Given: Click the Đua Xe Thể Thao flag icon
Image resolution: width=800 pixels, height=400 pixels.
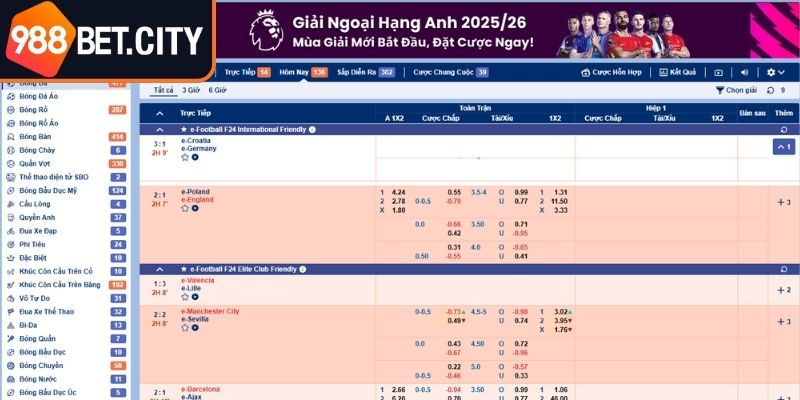Looking at the screenshot, I should point(10,312).
